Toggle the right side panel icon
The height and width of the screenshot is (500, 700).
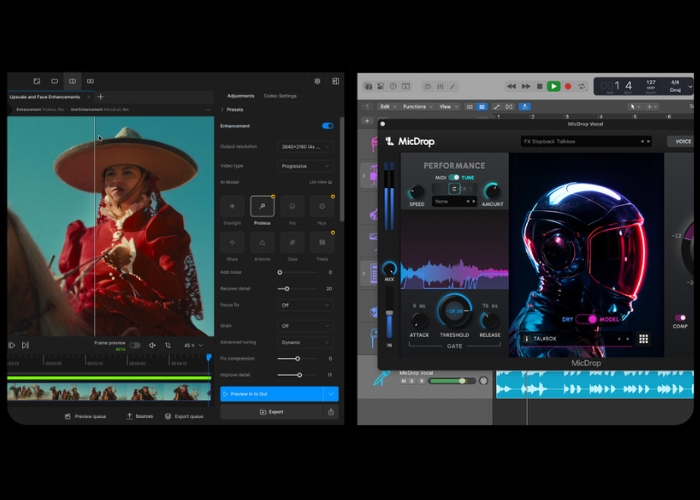click(x=335, y=81)
